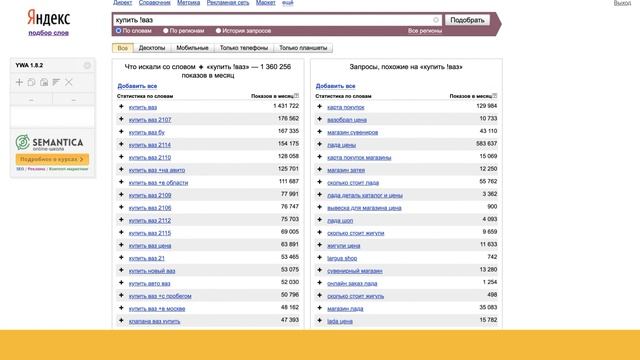640x360 pixels.
Task: Open 'Подробнее о курсах' orange button
Action: click(52, 159)
